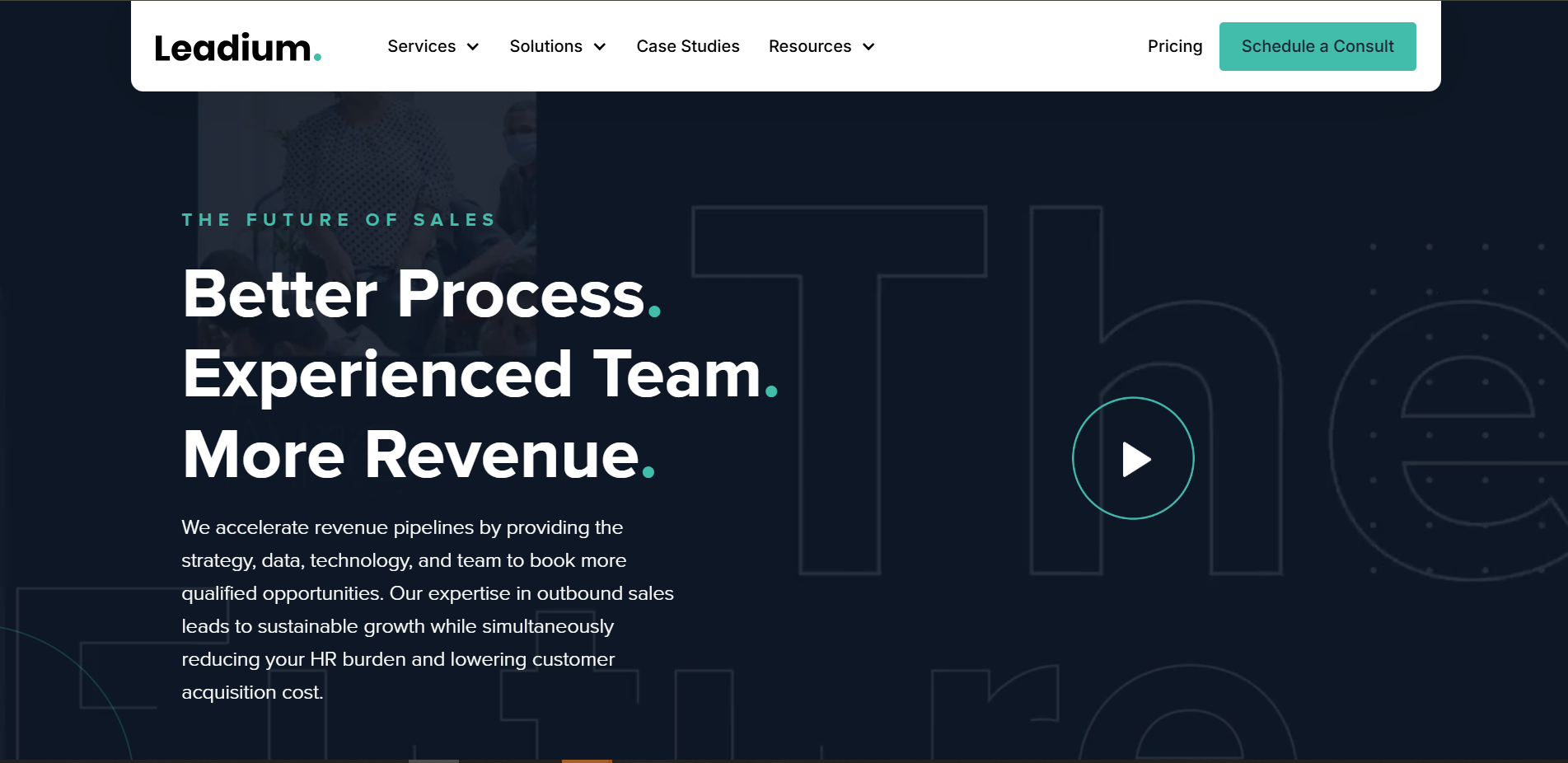Open the Pricing page

point(1175,46)
